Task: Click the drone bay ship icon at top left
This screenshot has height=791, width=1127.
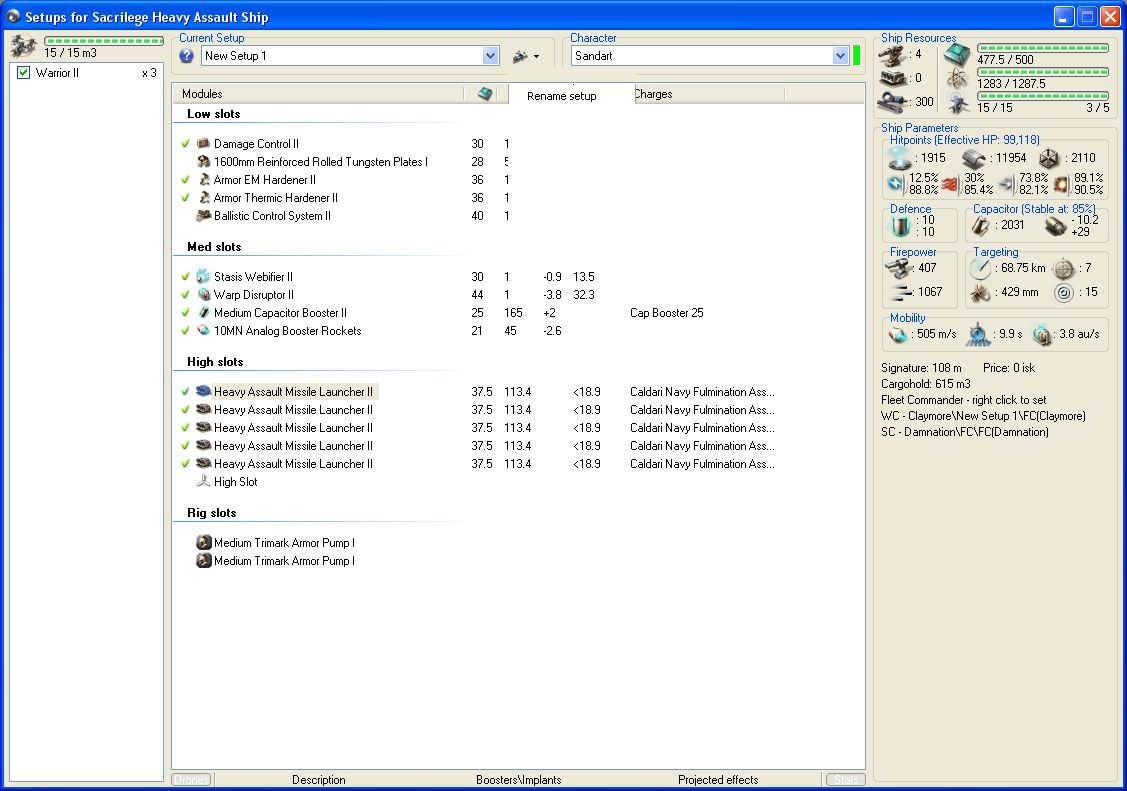Action: click(x=24, y=46)
